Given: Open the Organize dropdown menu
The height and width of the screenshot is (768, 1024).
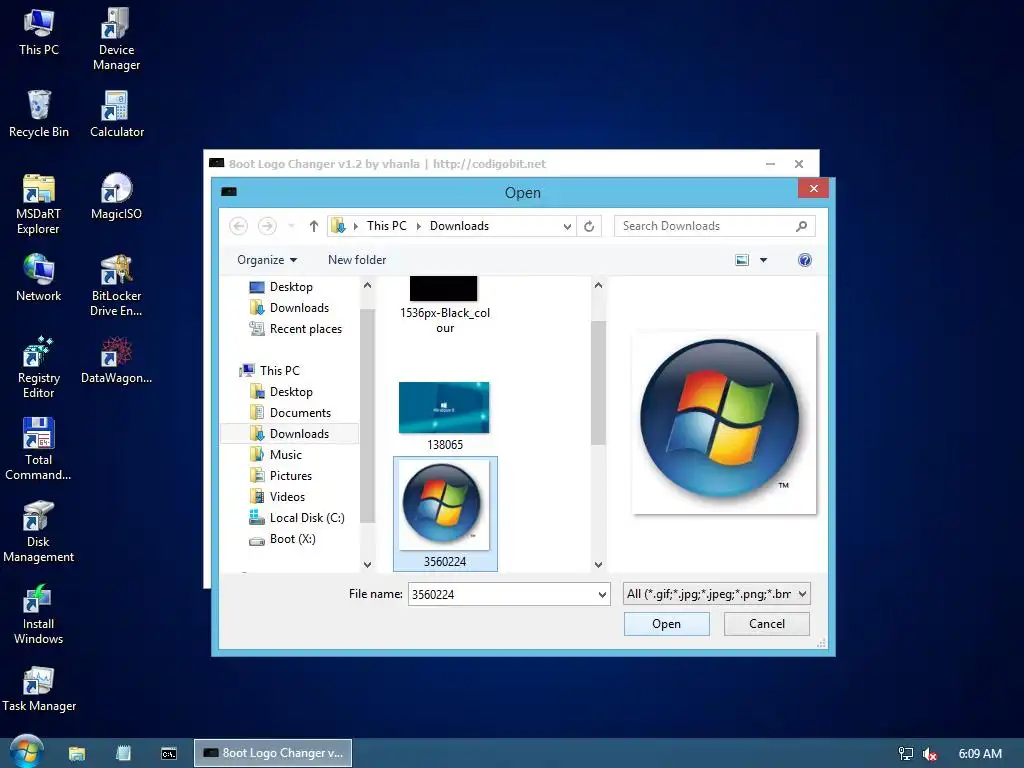Looking at the screenshot, I should tap(267, 260).
